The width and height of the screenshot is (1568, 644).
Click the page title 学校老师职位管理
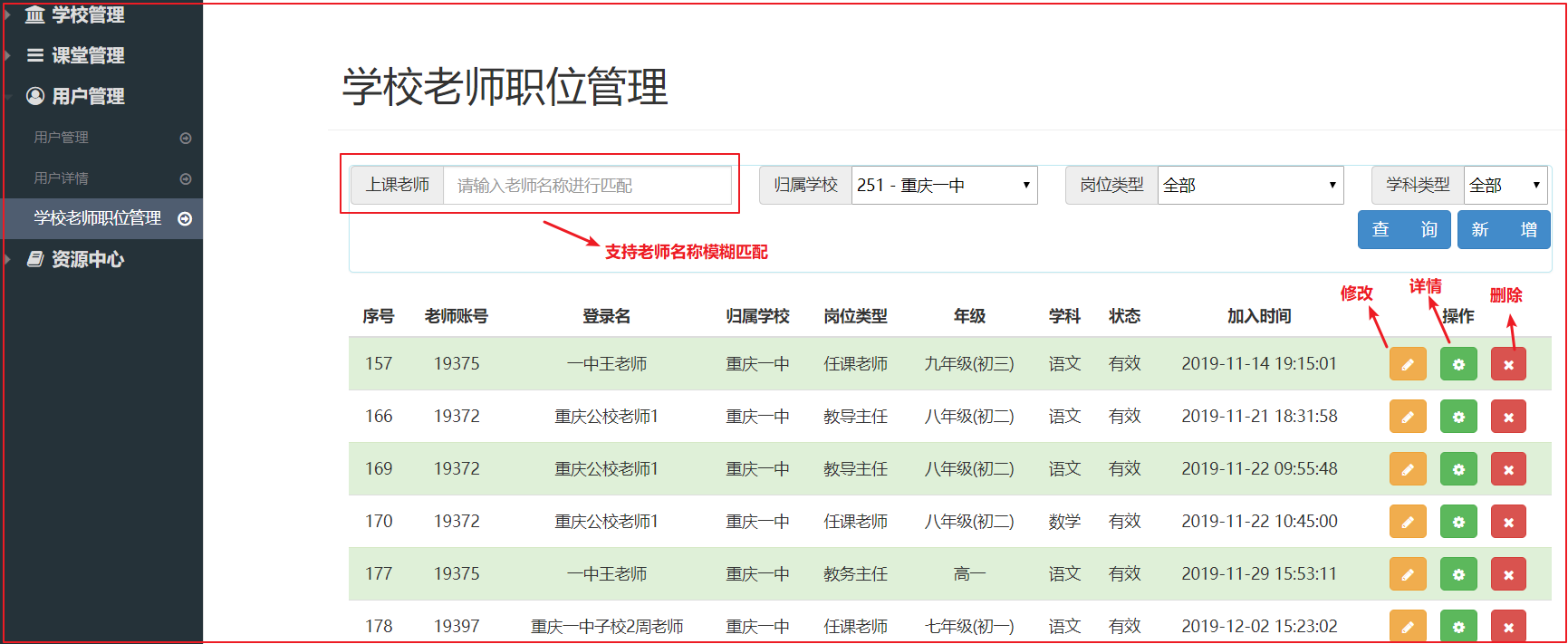[505, 87]
